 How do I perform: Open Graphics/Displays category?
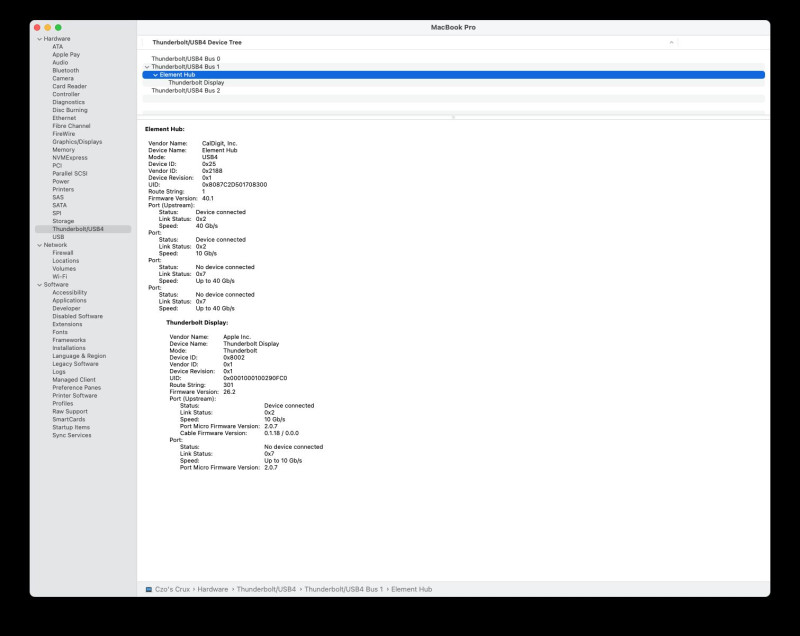pos(77,142)
